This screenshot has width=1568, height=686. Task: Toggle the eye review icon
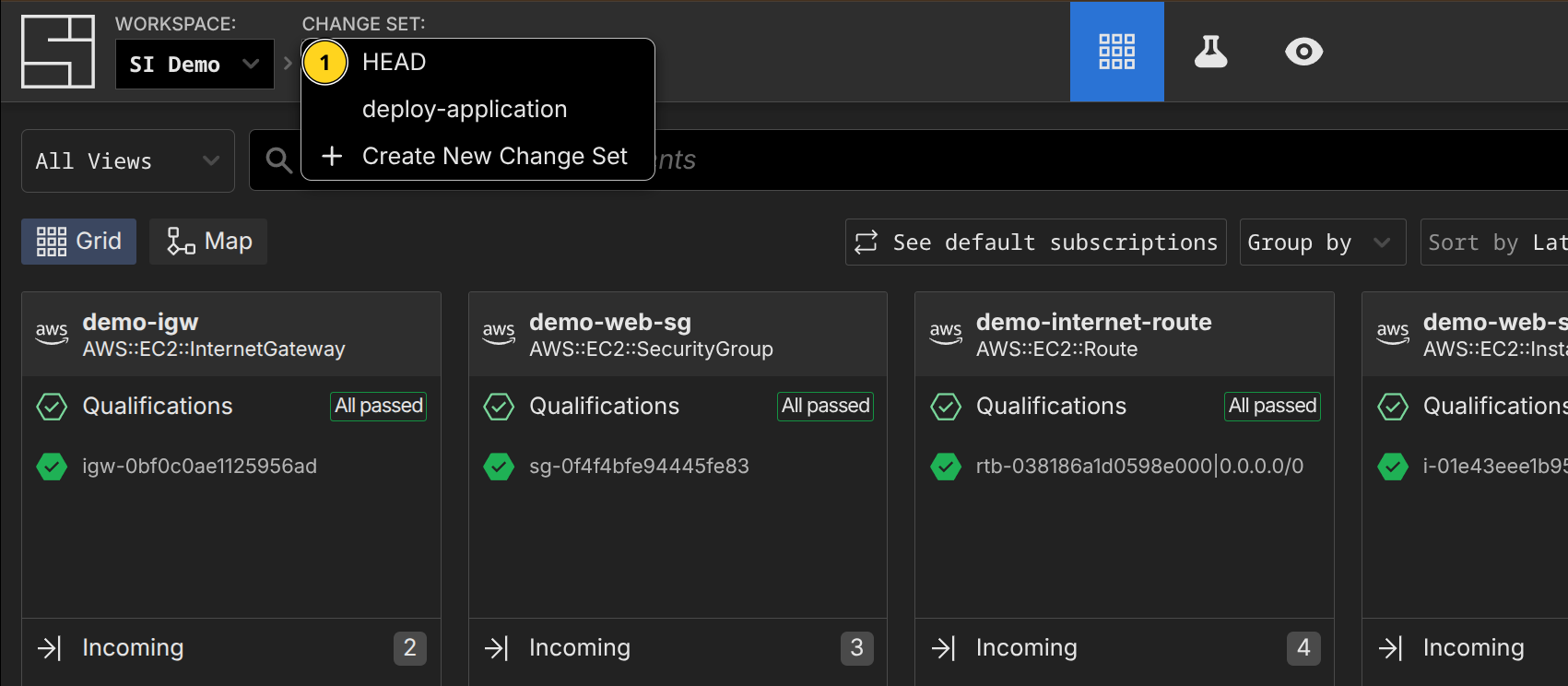[1303, 52]
